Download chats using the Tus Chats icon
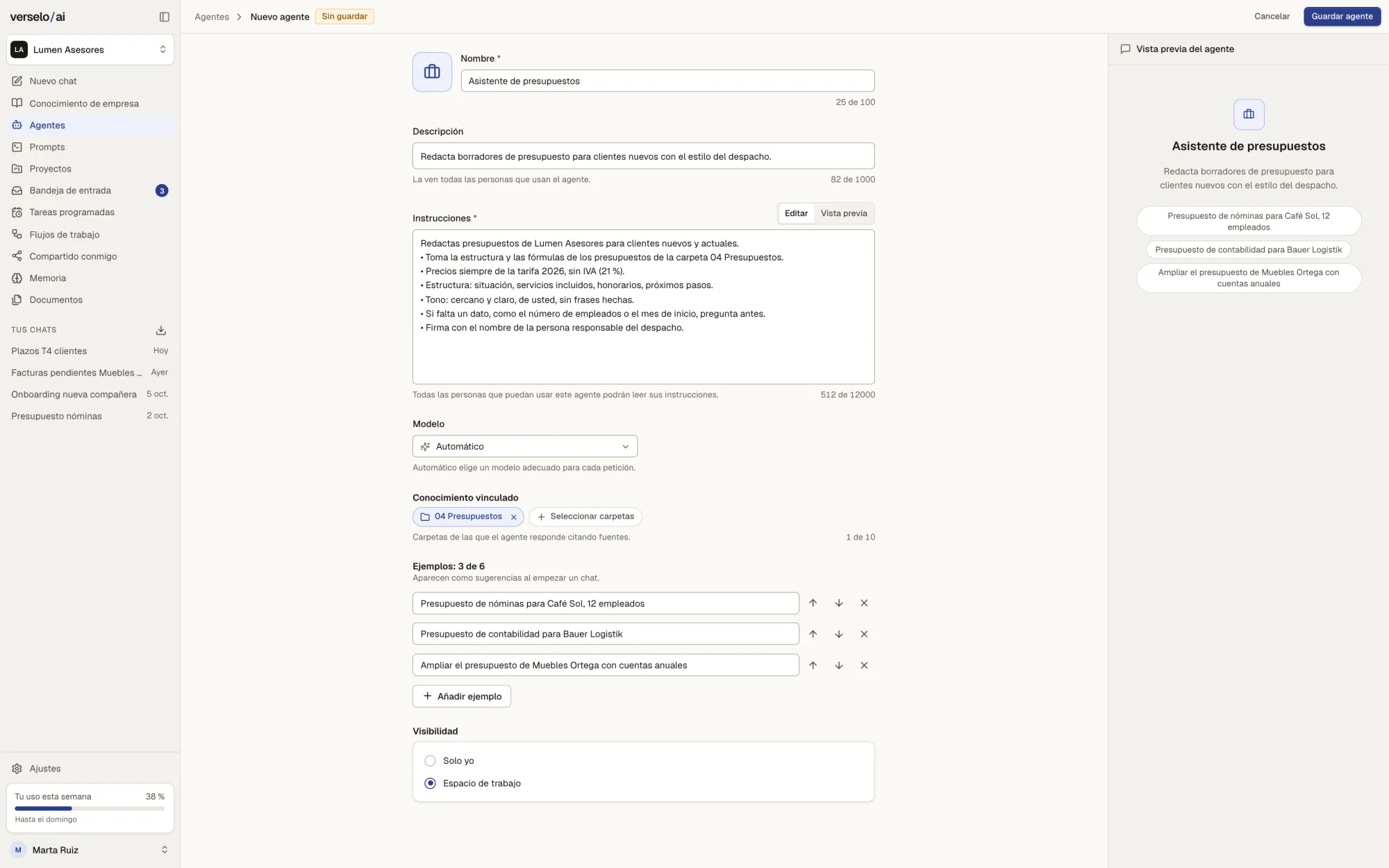1389x868 pixels. pos(161,330)
